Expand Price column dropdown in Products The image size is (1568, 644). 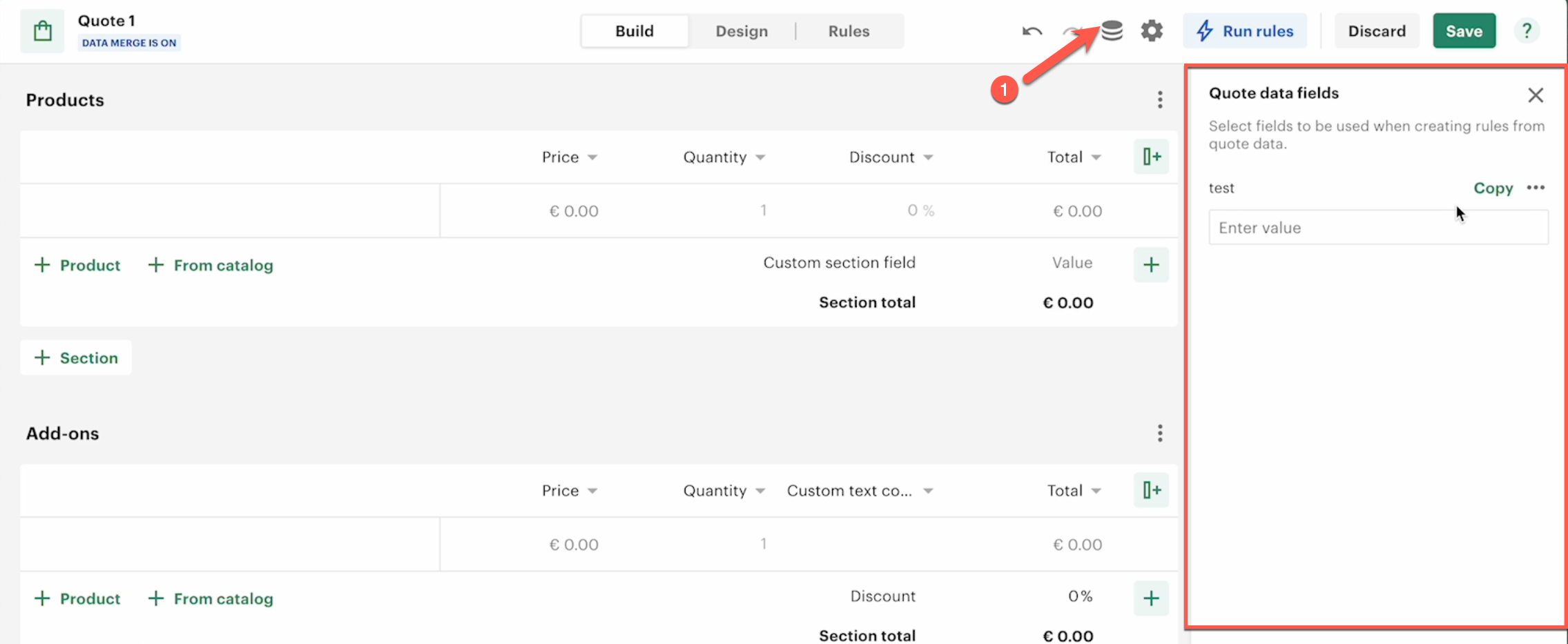click(x=592, y=157)
